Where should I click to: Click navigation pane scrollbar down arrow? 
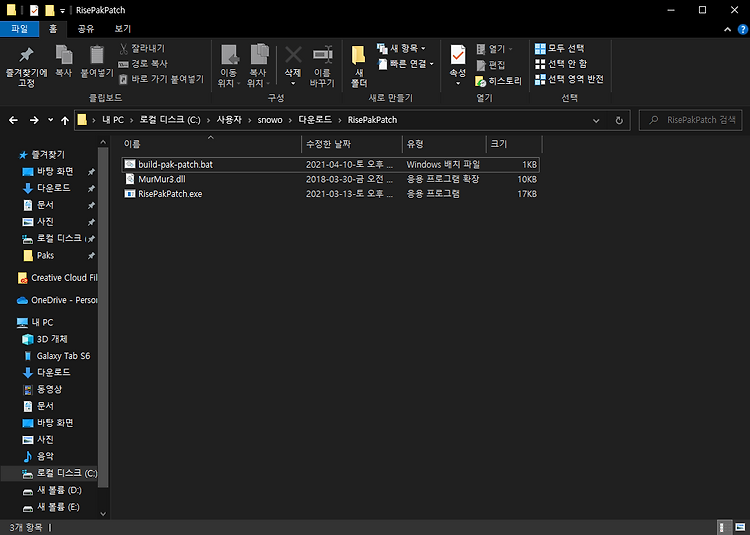coord(103,514)
